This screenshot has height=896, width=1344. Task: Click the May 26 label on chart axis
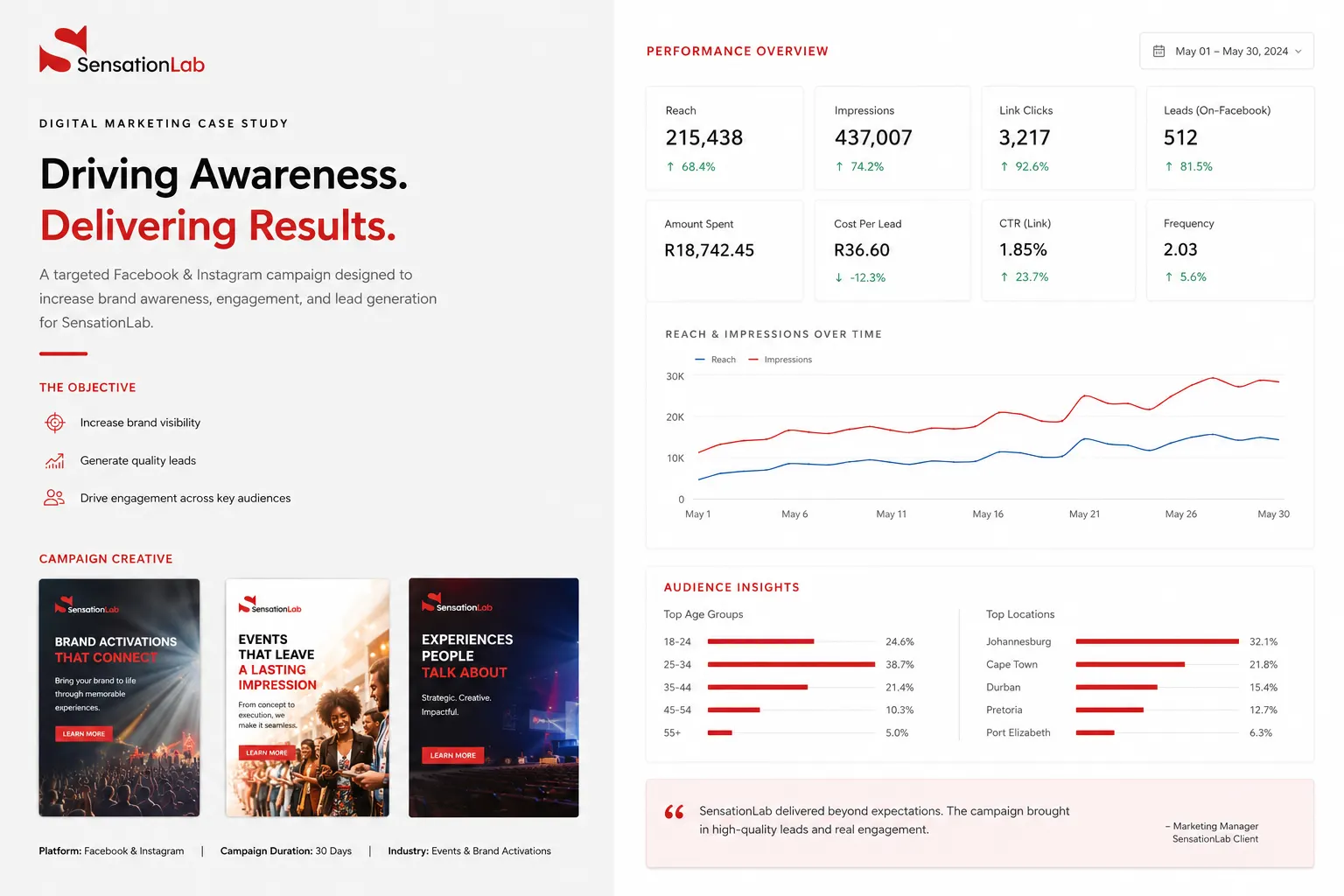(1180, 514)
